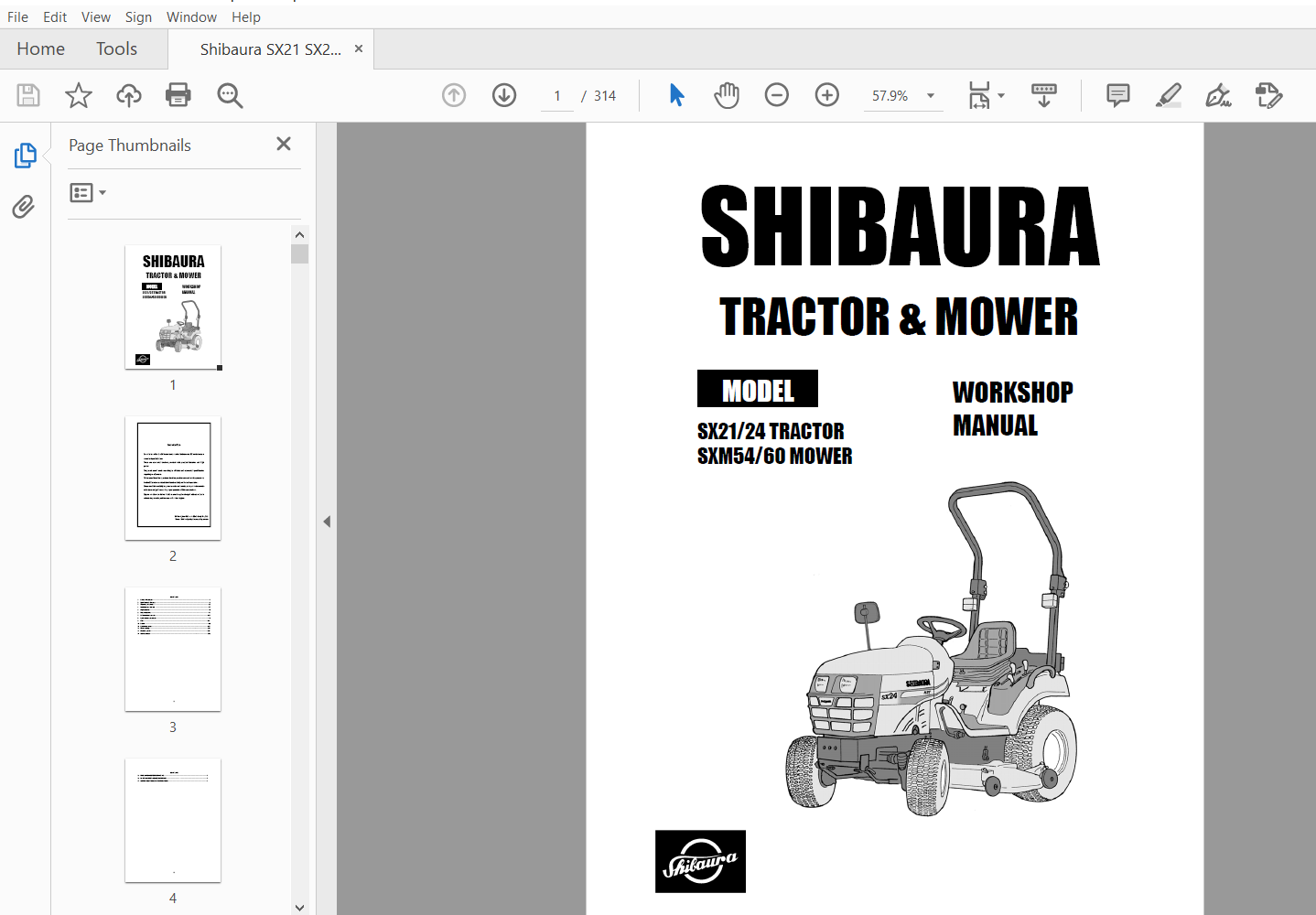Expand the zoom level dropdown
This screenshot has width=1316, height=915.
click(931, 96)
